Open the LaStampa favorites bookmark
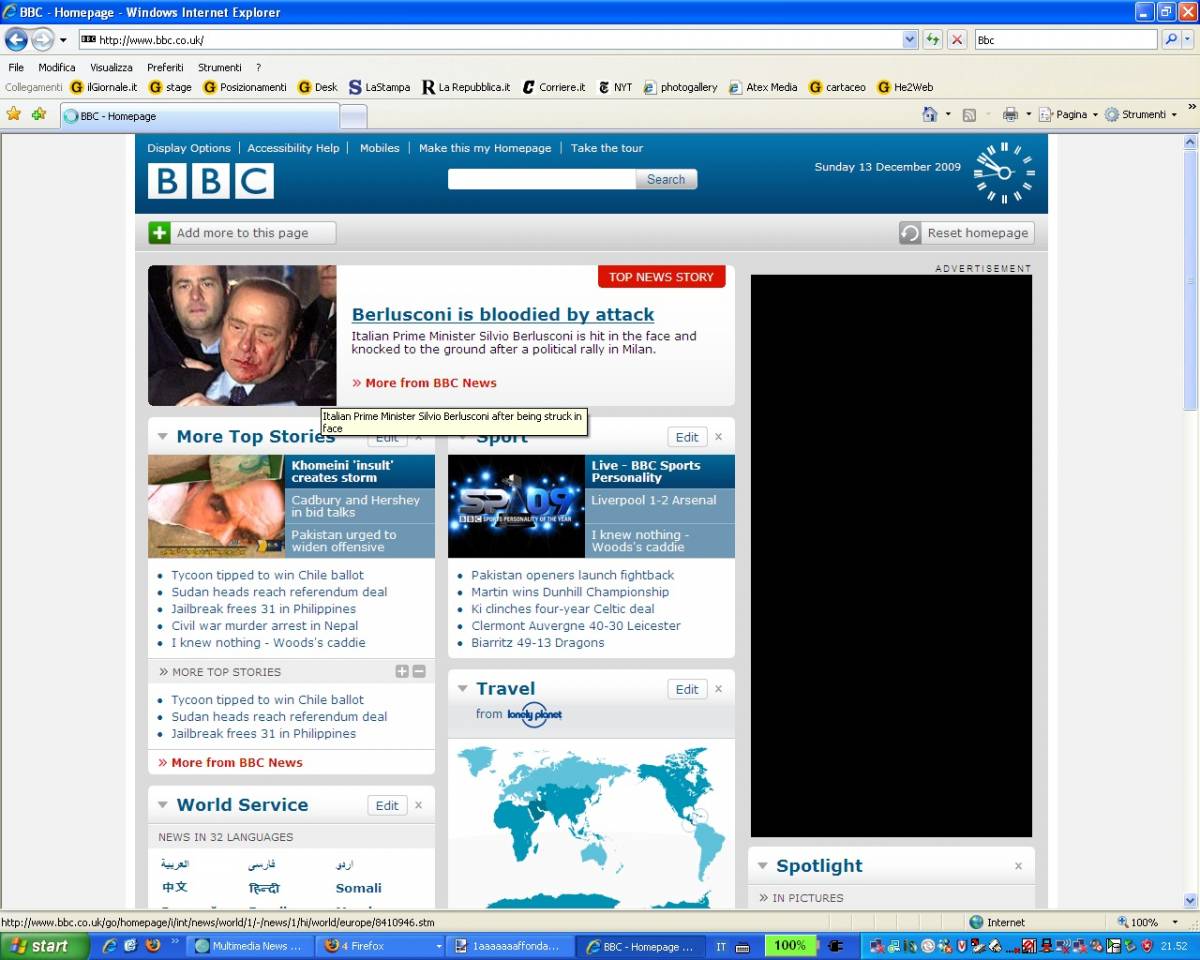The image size is (1200, 960). pyautogui.click(x=379, y=87)
